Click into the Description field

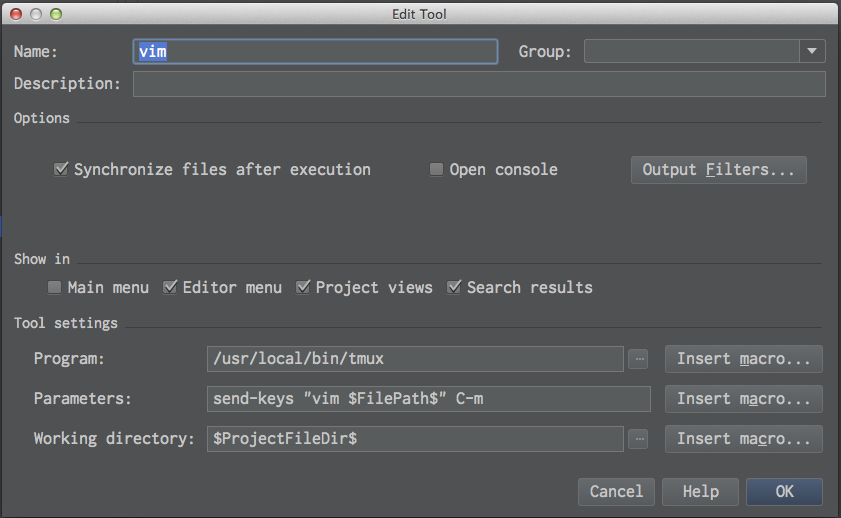click(479, 84)
